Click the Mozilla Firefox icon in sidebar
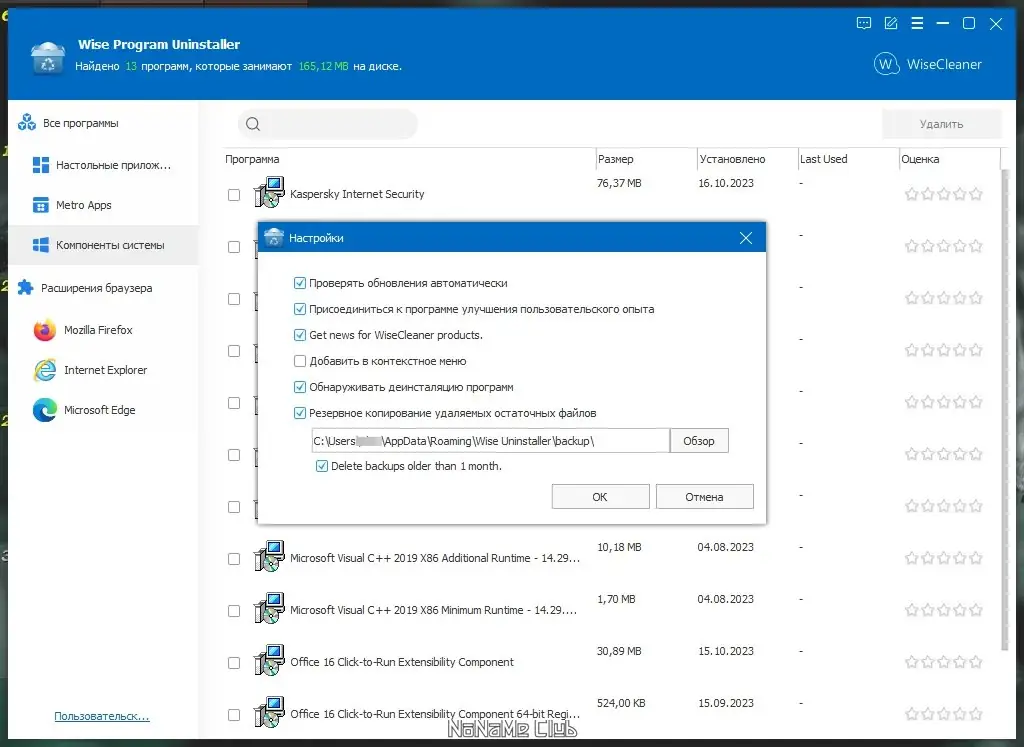Screen dimensions: 1024x747 [x=44, y=330]
